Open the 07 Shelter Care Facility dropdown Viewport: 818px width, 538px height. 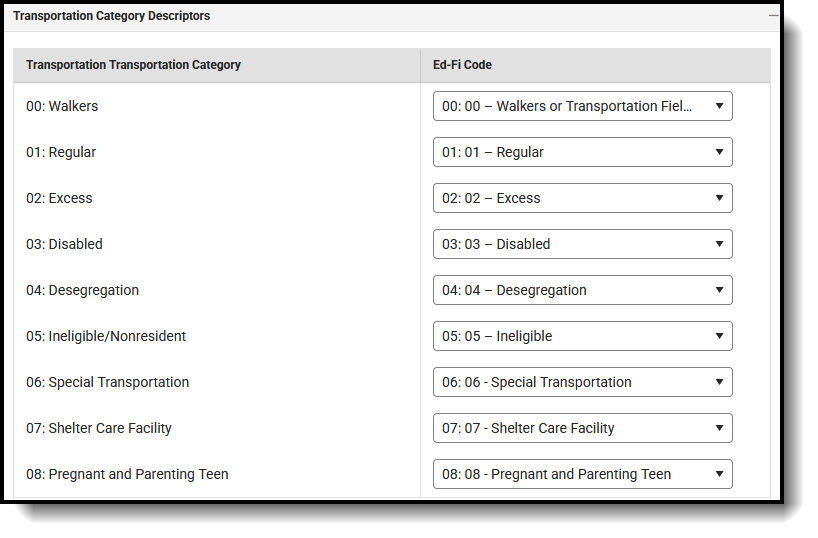(583, 428)
